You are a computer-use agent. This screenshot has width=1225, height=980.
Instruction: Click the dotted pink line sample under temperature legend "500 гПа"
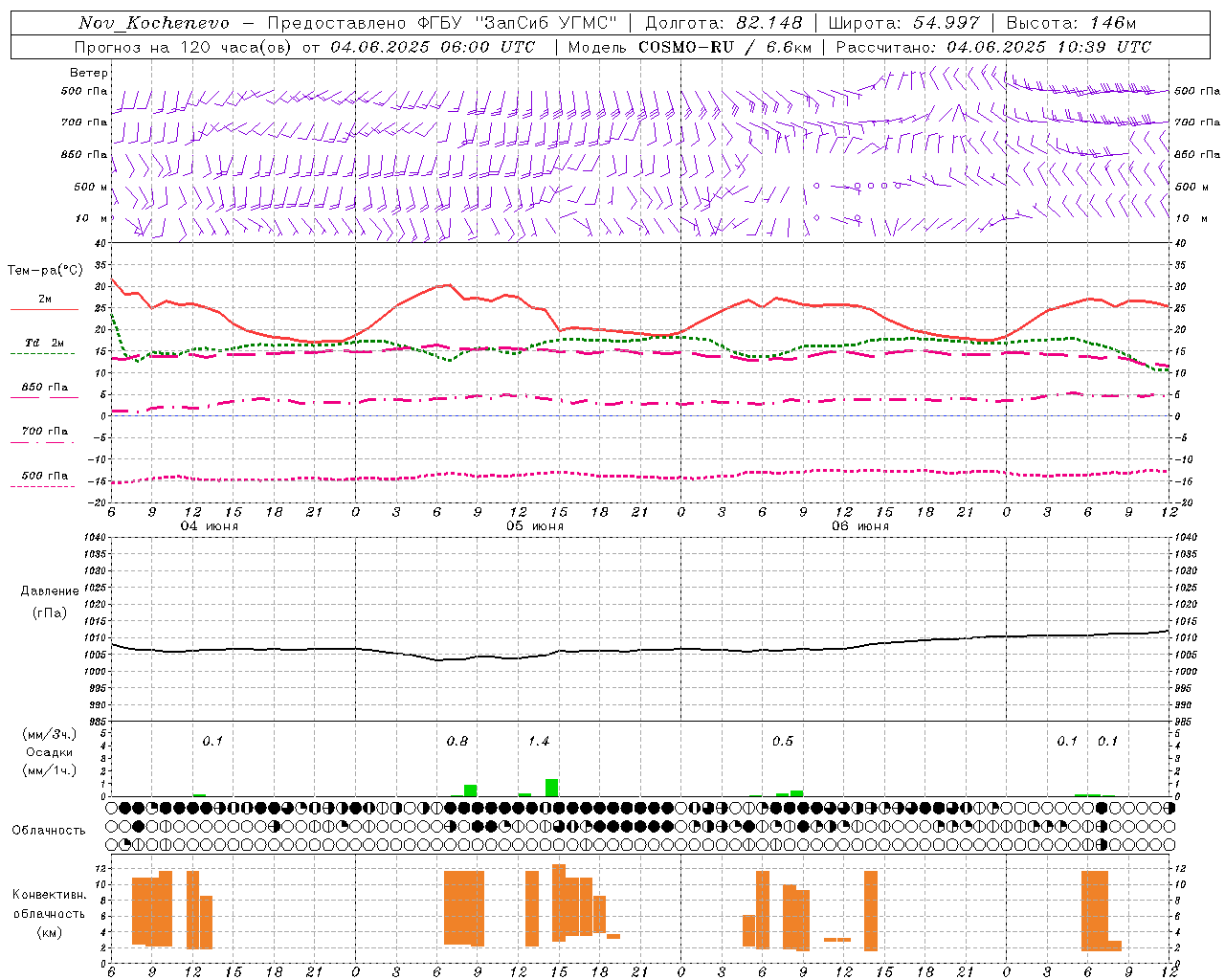[x=44, y=486]
